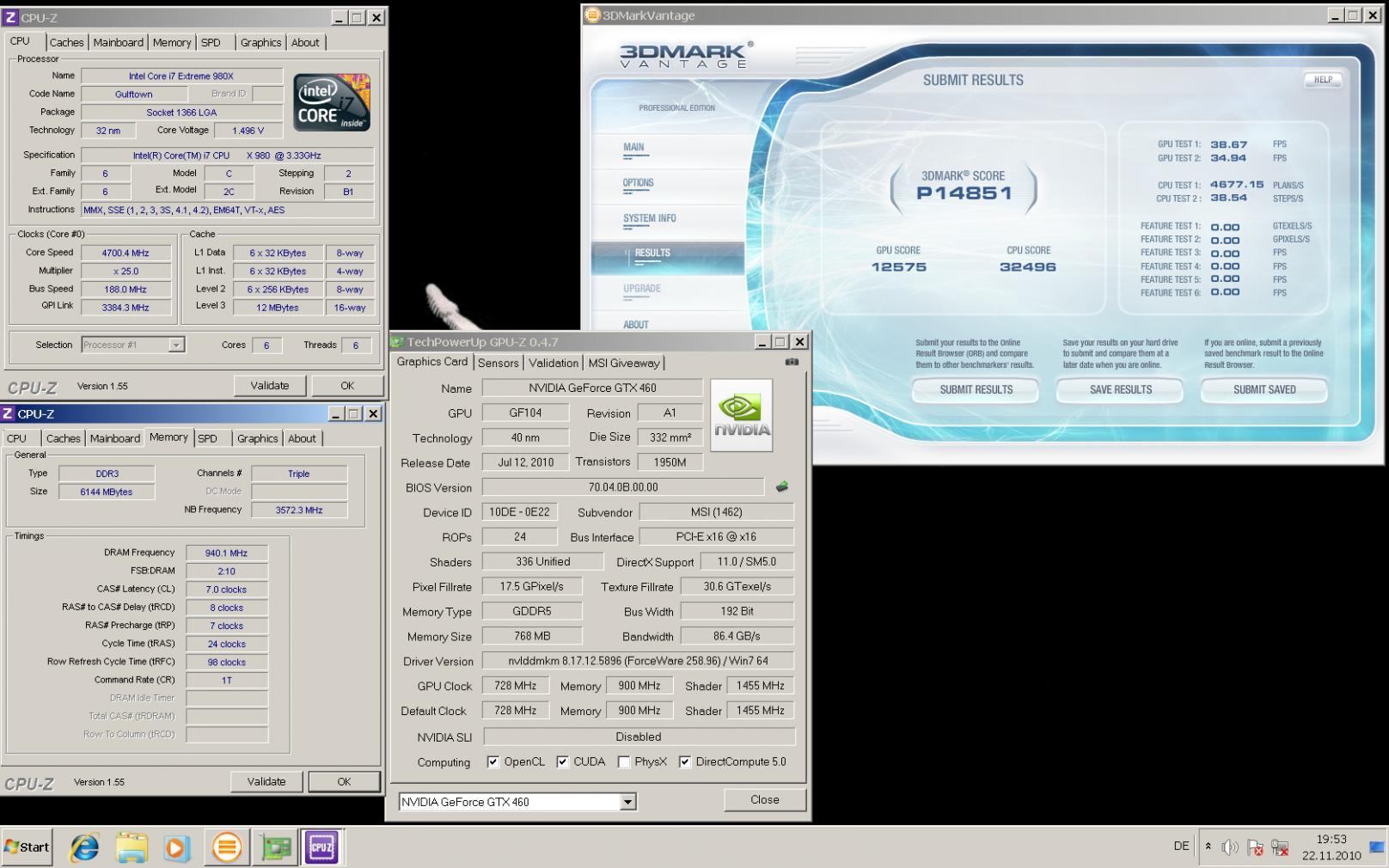
Task: Click Validate in the bottom CPU-Z window
Action: [266, 781]
